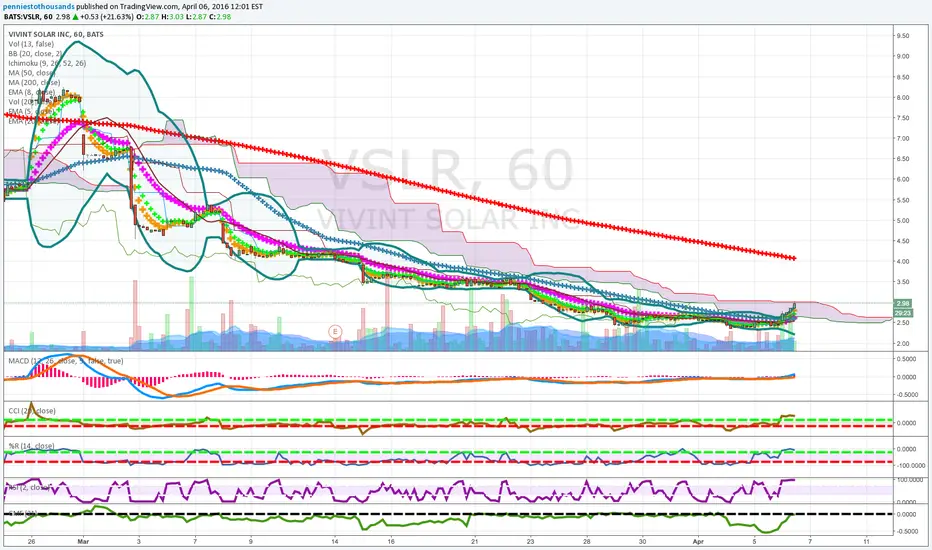The image size is (932, 550).
Task: Click the 'C:2.98' close value in the header
Action: click(220, 17)
